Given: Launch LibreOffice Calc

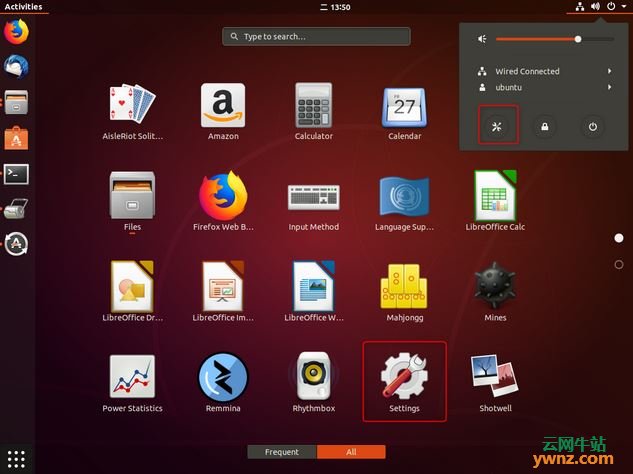Looking at the screenshot, I should [x=495, y=201].
